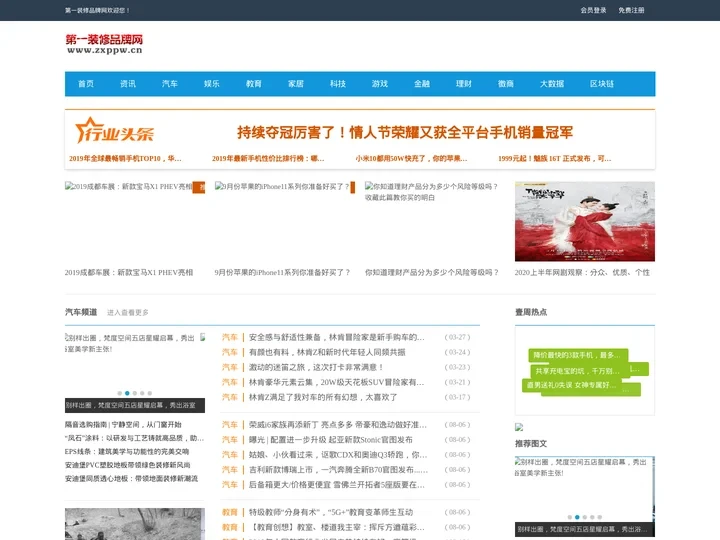
Task: Go to the 首页 nav item
Action: [x=86, y=84]
